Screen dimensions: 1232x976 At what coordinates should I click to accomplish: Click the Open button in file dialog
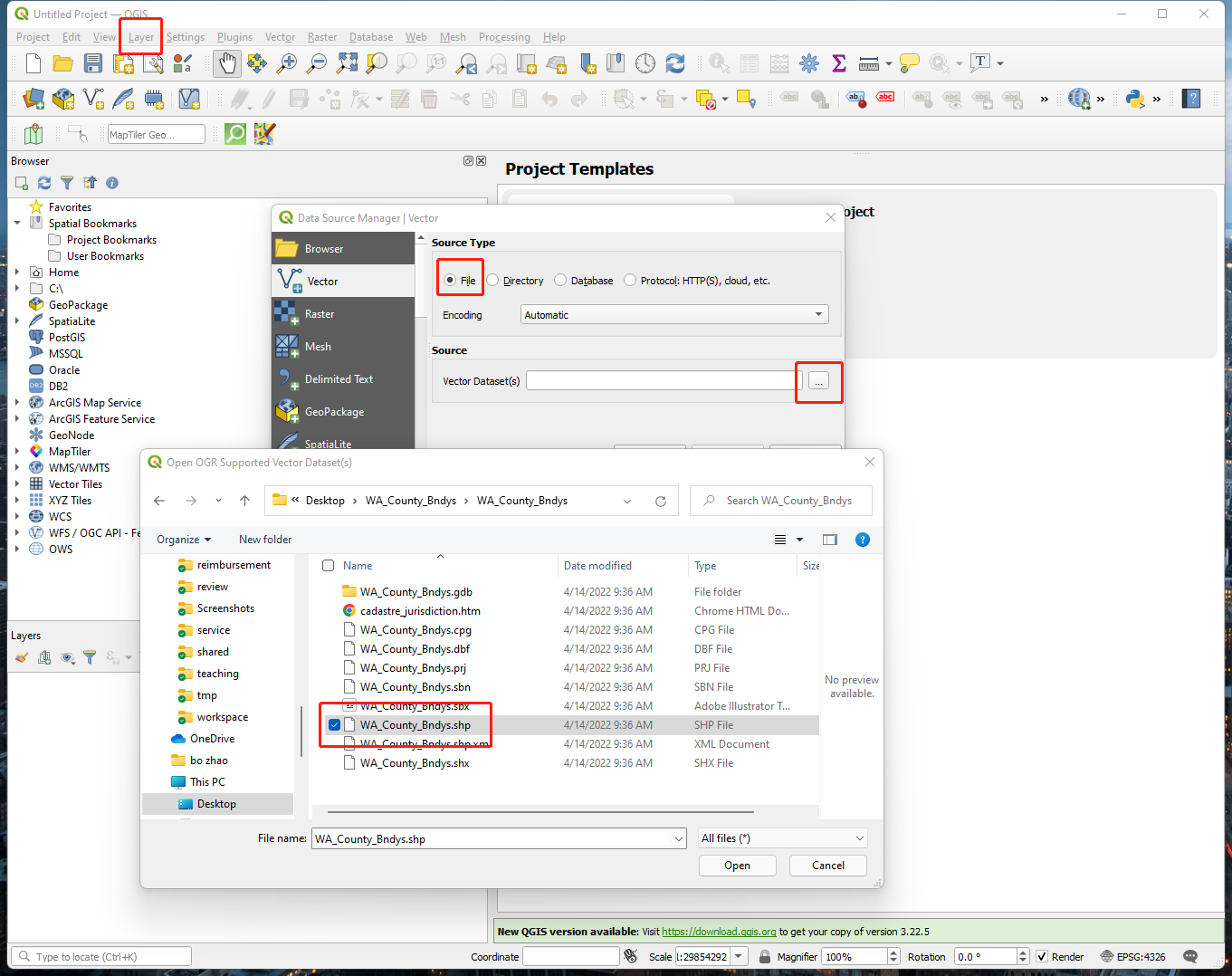pyautogui.click(x=737, y=866)
